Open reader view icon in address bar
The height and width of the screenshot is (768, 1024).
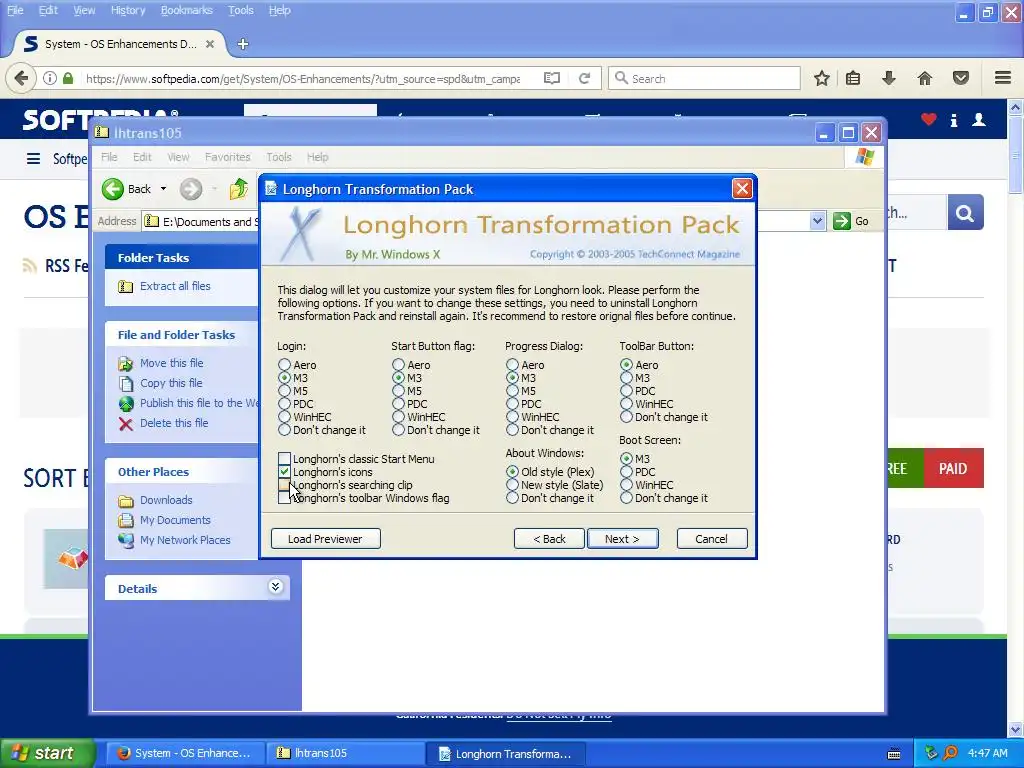point(552,78)
